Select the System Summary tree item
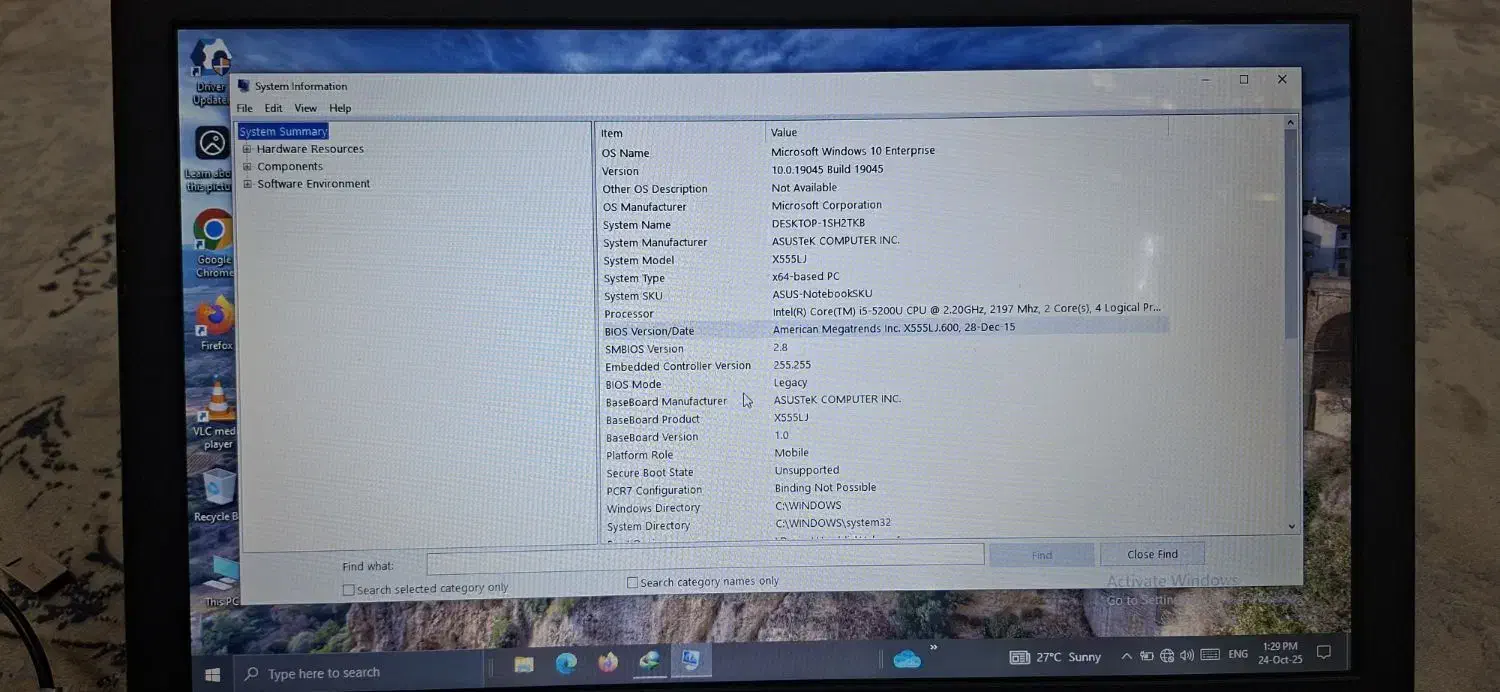 pyautogui.click(x=283, y=131)
